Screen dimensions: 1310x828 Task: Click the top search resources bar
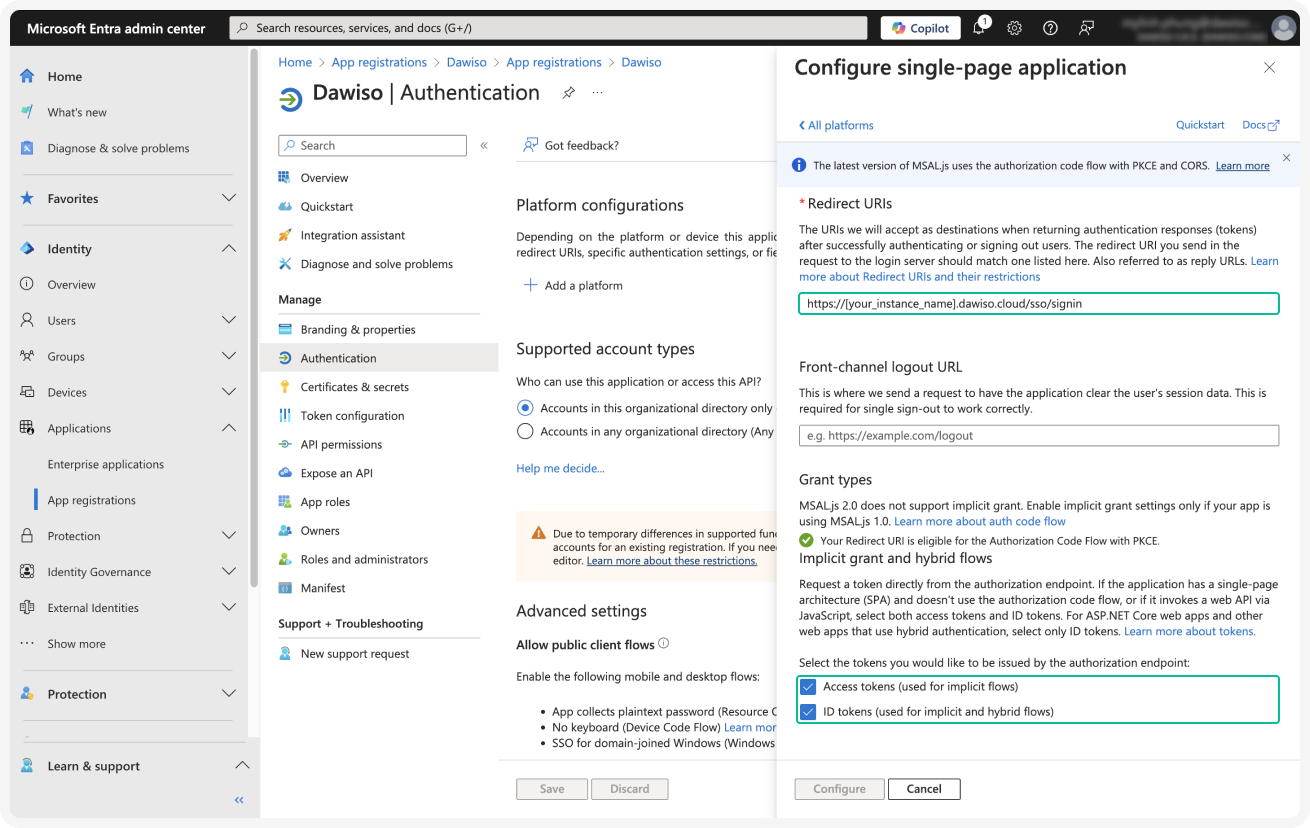(x=548, y=28)
